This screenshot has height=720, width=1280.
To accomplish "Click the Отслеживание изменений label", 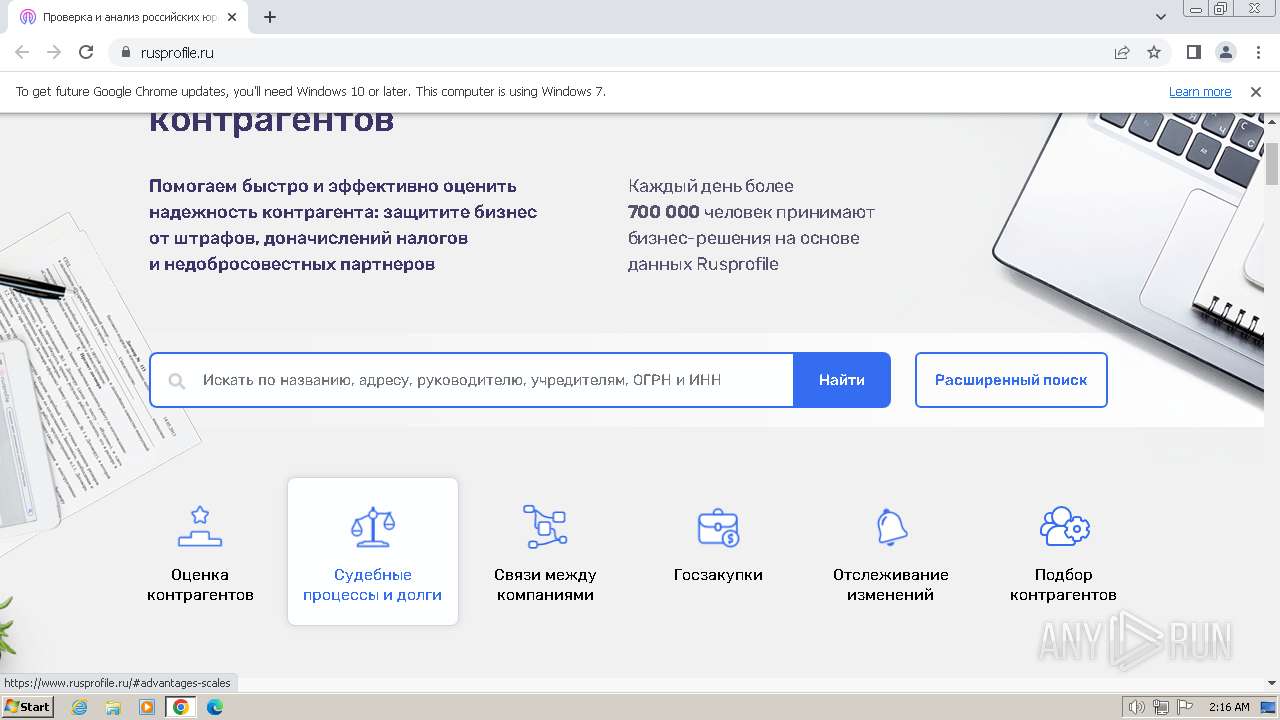I will [x=891, y=585].
